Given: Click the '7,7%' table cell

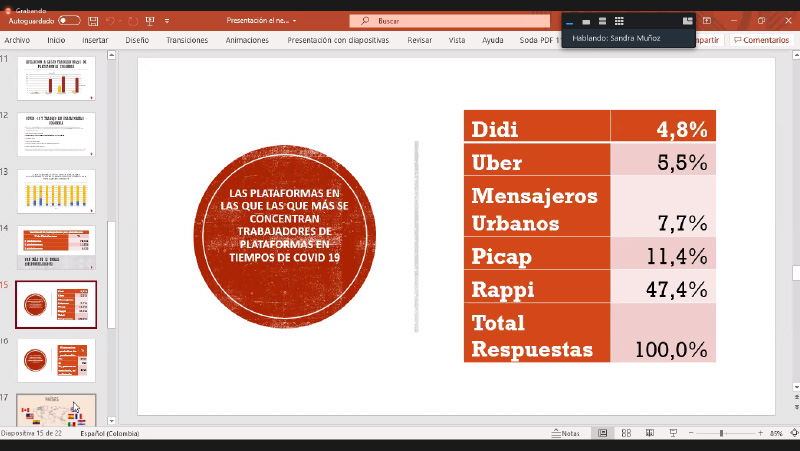Looking at the screenshot, I should click(663, 206).
